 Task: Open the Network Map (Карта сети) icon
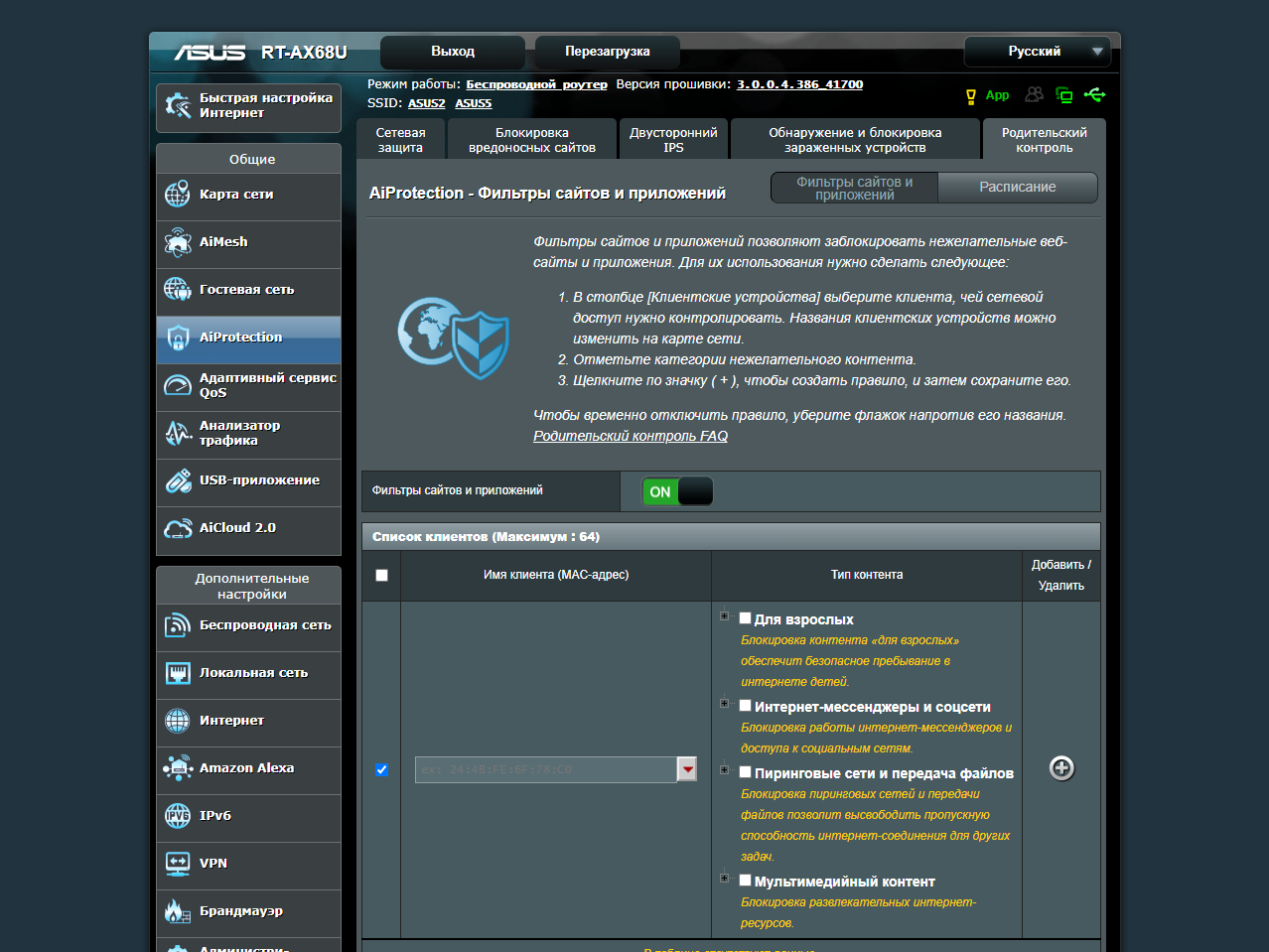(178, 195)
